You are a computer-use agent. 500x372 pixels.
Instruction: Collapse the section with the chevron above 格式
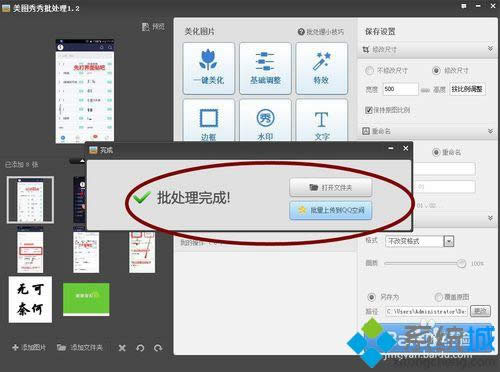click(490, 218)
